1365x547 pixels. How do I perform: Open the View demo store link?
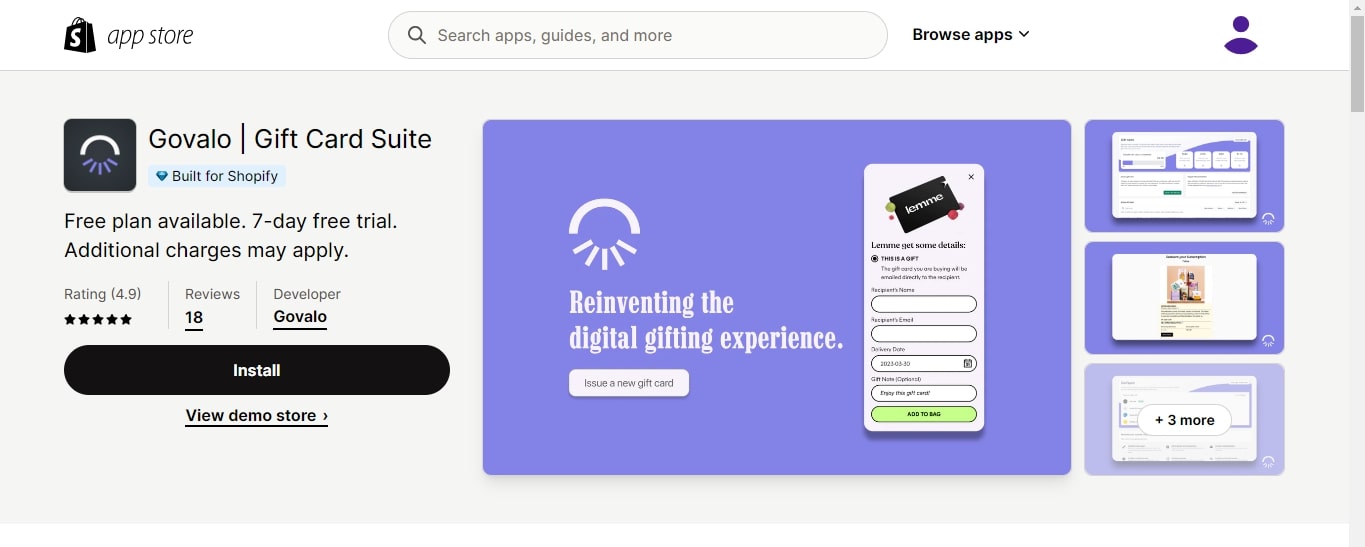point(257,416)
